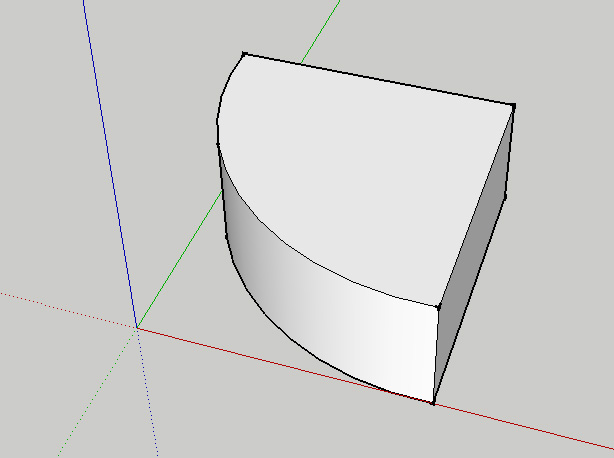This screenshot has width=614, height=458.
Task: Click the axes origin point
Action: [137, 327]
